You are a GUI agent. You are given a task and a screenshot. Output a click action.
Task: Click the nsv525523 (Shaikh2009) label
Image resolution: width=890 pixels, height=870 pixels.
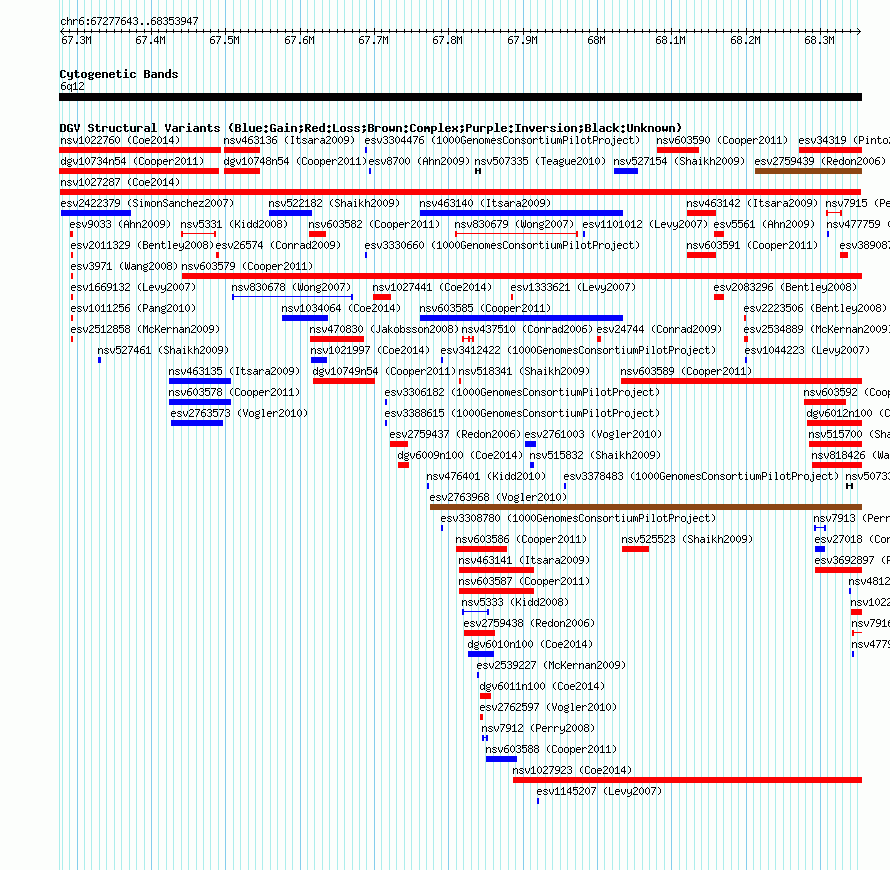(x=687, y=539)
